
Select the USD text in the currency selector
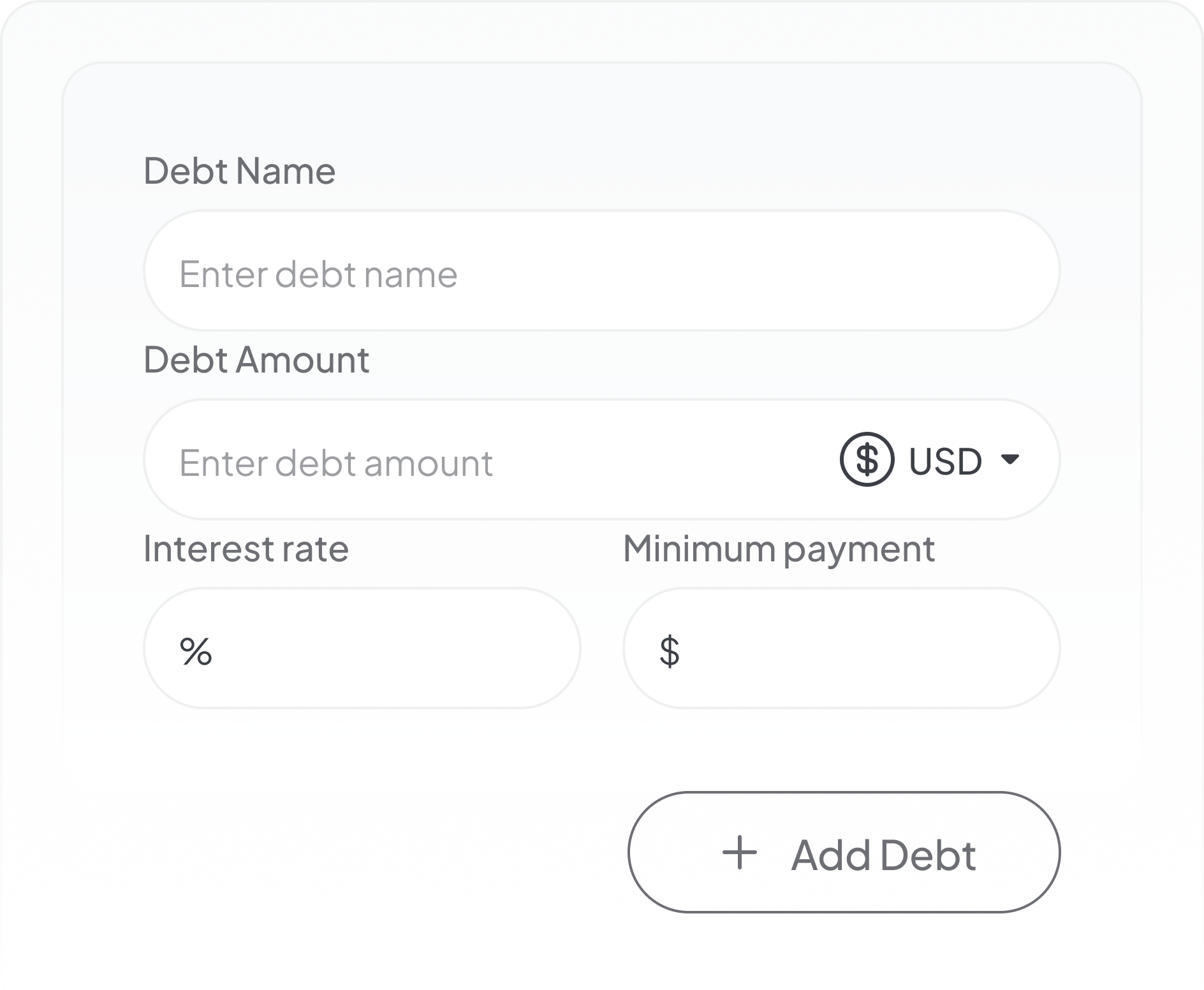945,461
